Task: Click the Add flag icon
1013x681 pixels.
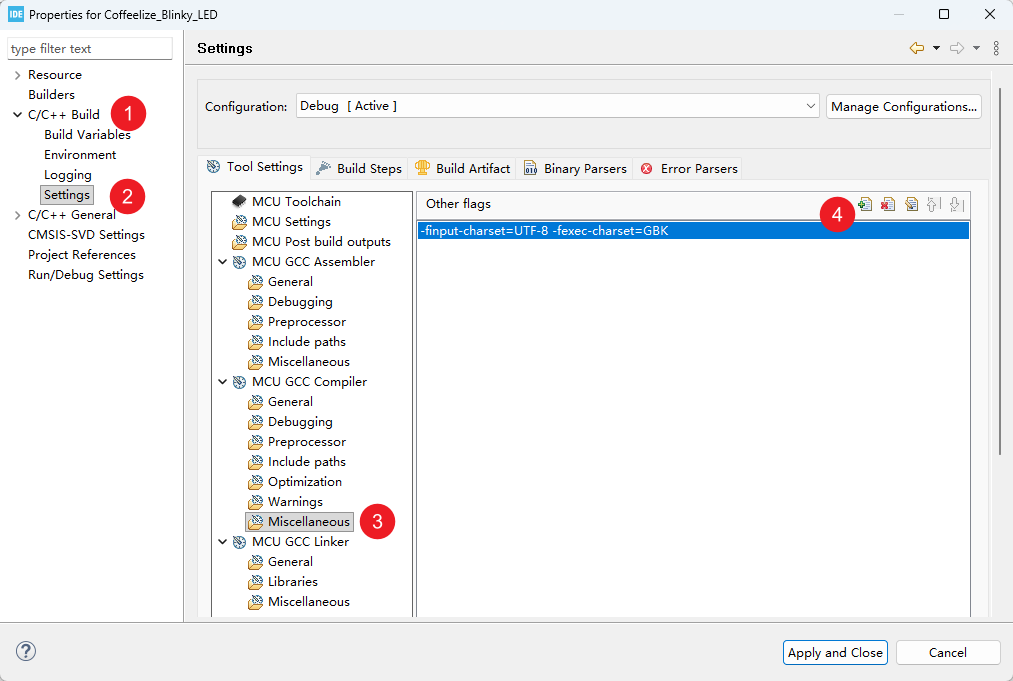Action: [865, 204]
